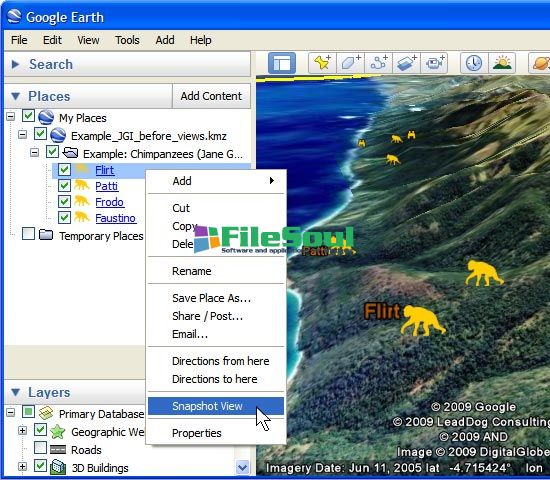Enable the Roads layer checkbox

click(40, 448)
